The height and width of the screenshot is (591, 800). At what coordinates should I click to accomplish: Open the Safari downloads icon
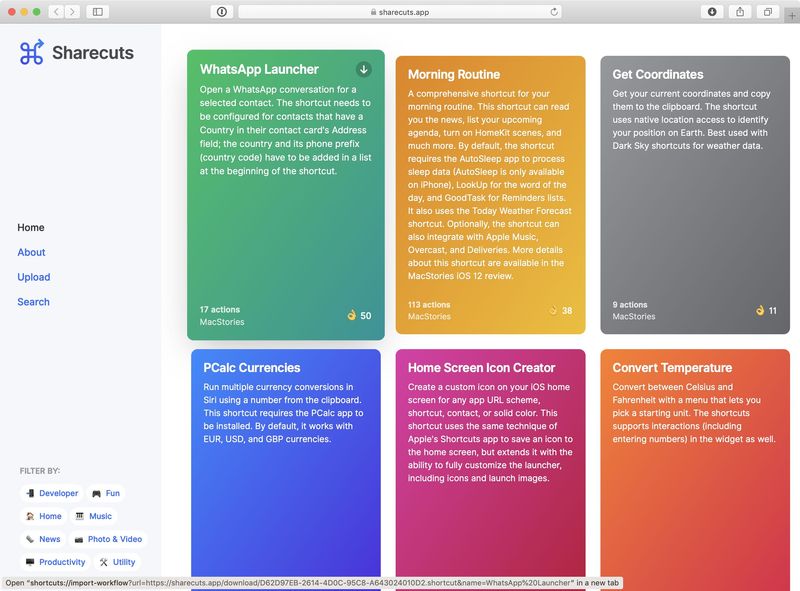click(x=712, y=12)
